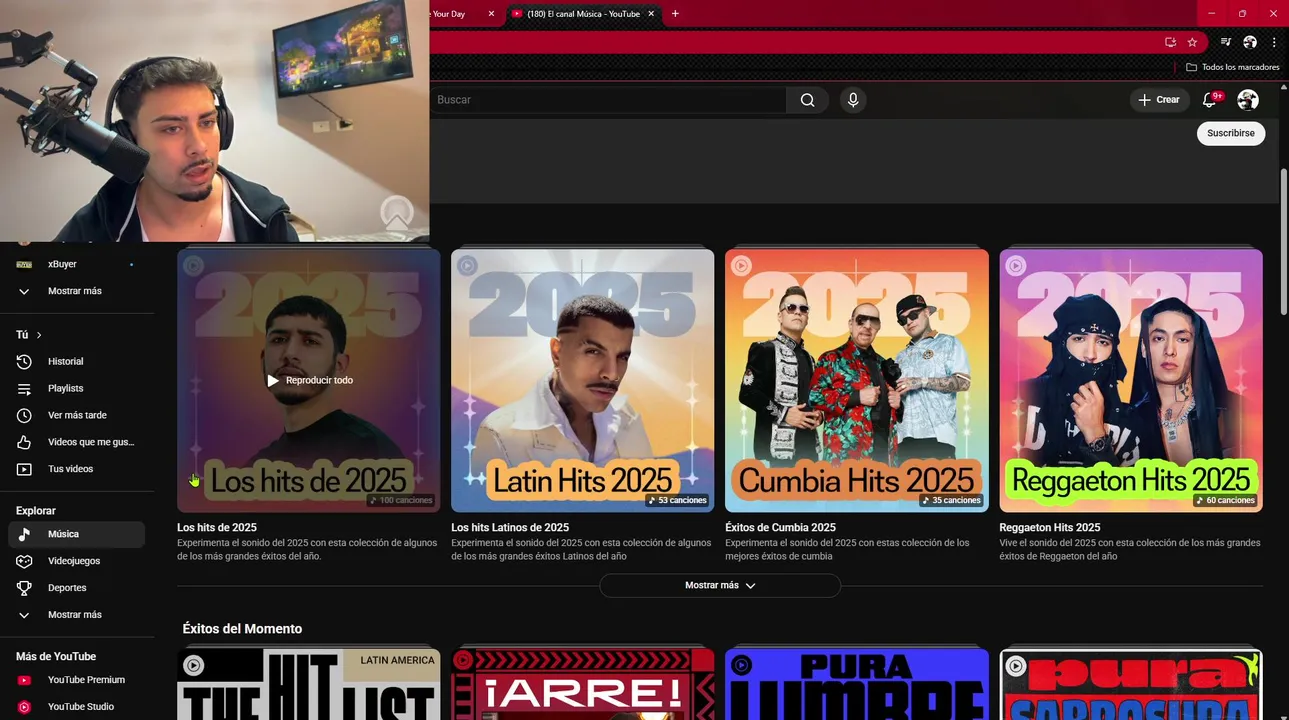Click Éxitos del Momento heading

tap(242, 629)
